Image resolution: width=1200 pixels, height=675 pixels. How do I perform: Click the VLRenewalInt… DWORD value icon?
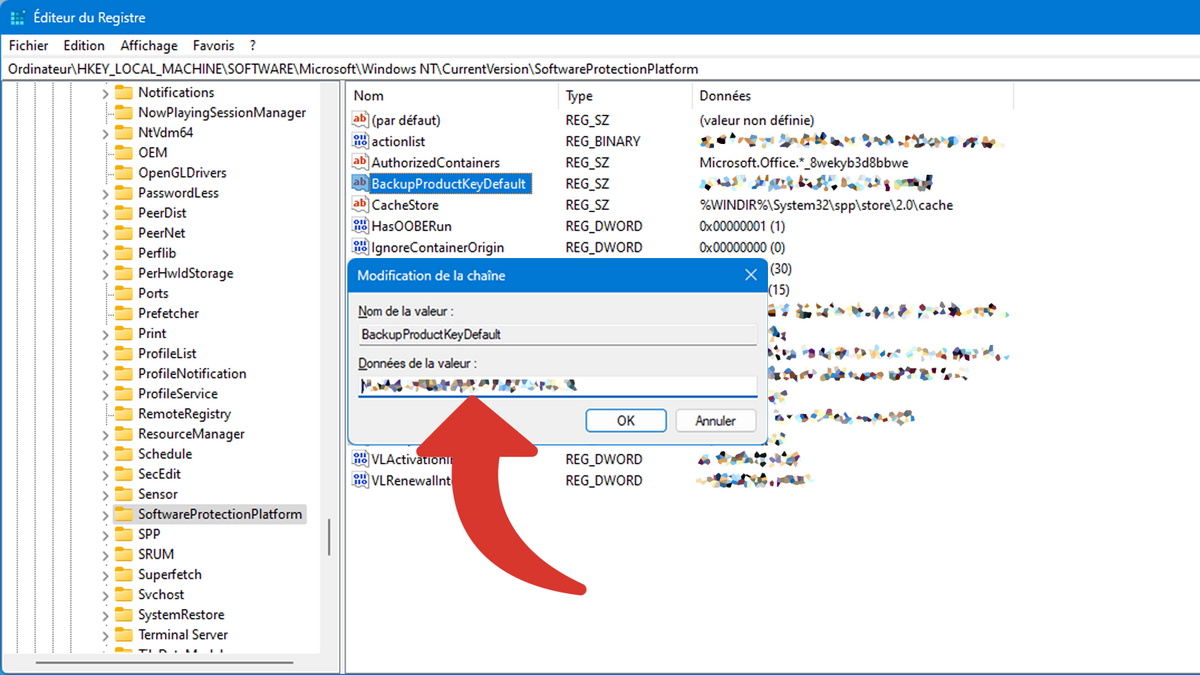pos(360,480)
